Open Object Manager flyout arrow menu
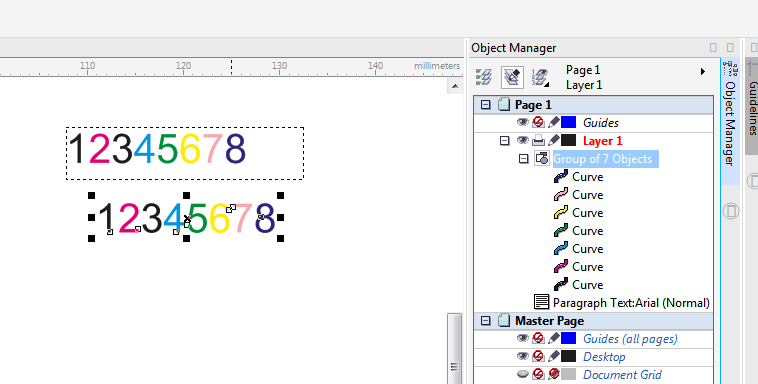 (703, 72)
